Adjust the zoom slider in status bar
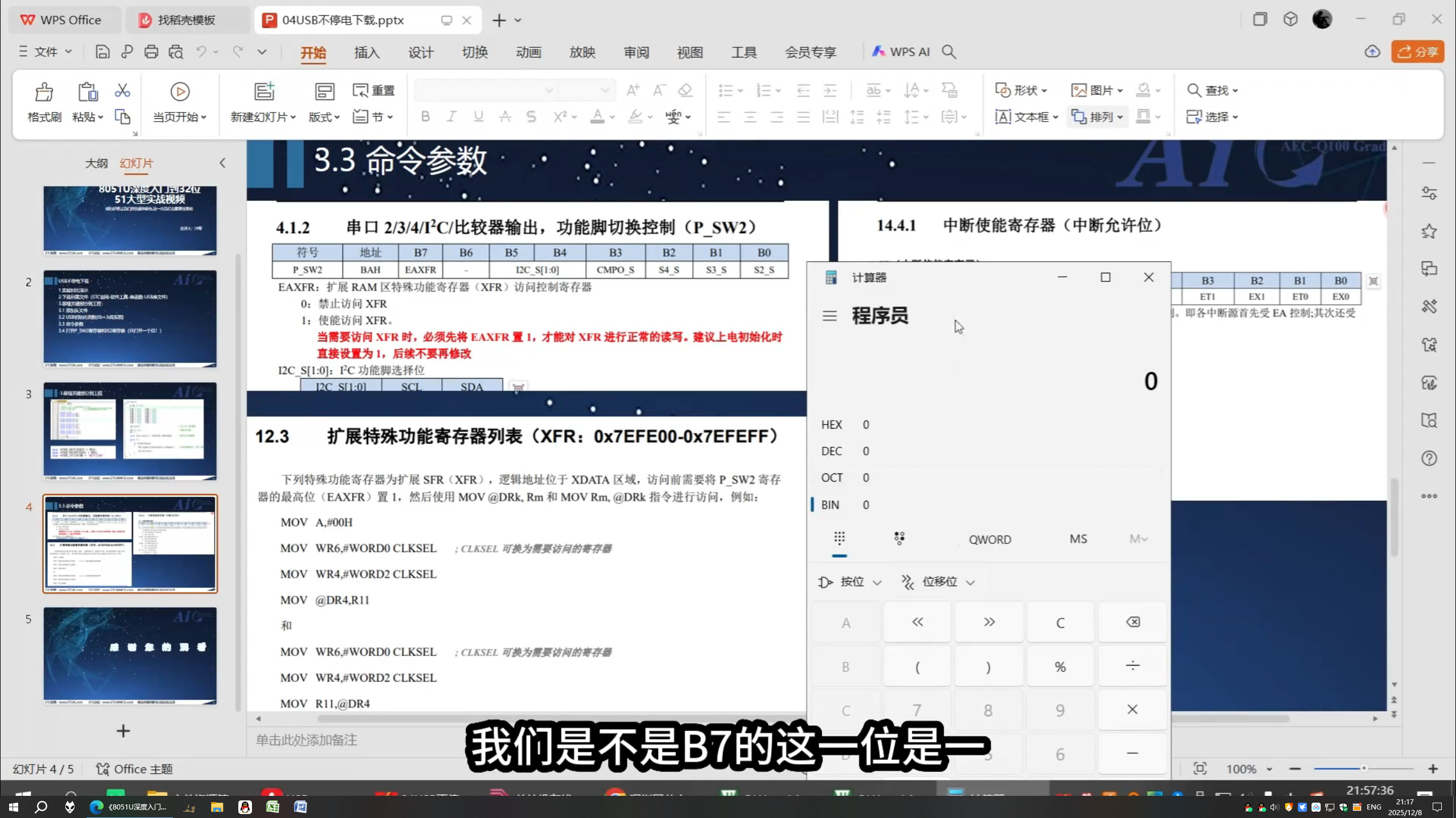This screenshot has height=818, width=1456. tap(1364, 768)
